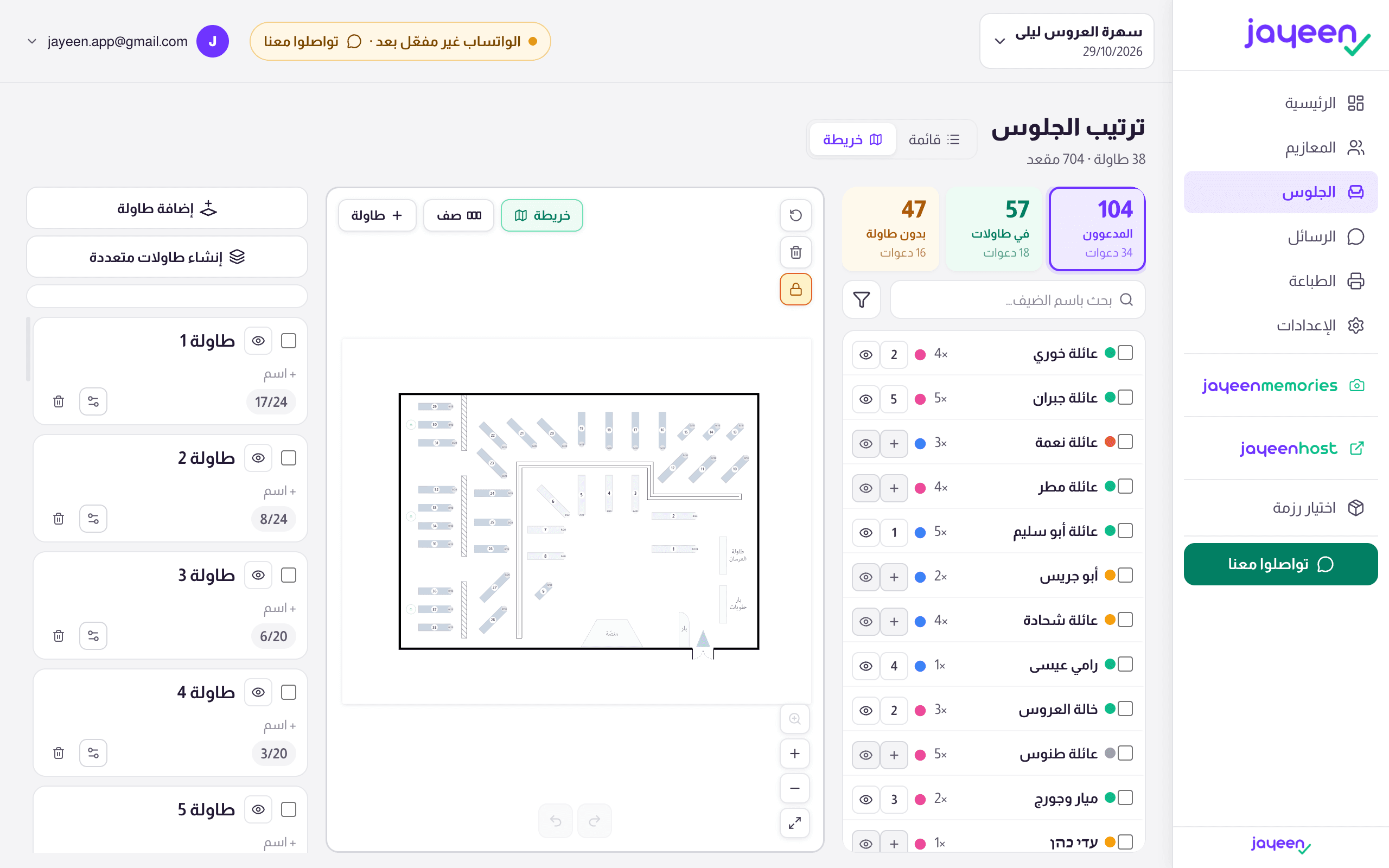Screen dimensions: 1389x868
Task: Click the redo arrow below the map
Action: pos(595,821)
